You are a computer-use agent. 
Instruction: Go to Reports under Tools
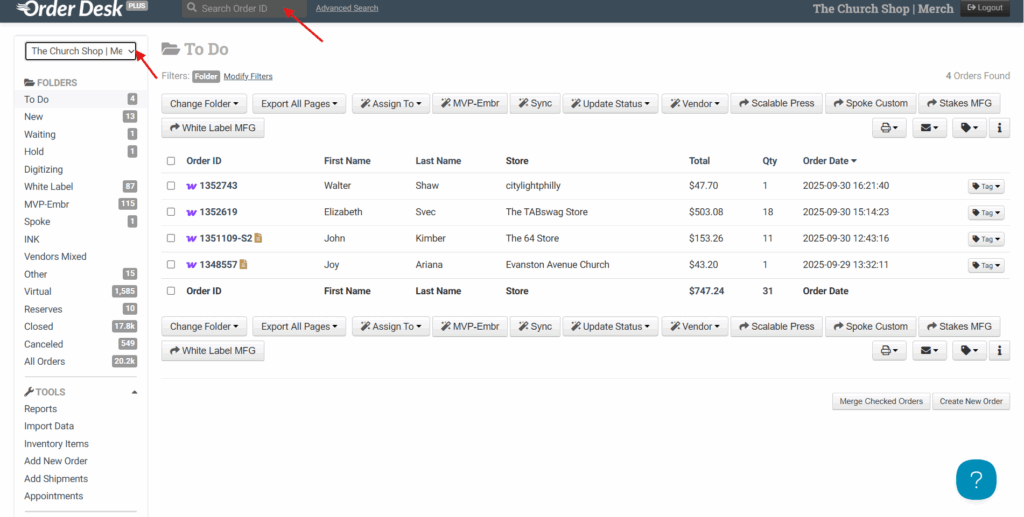click(41, 409)
